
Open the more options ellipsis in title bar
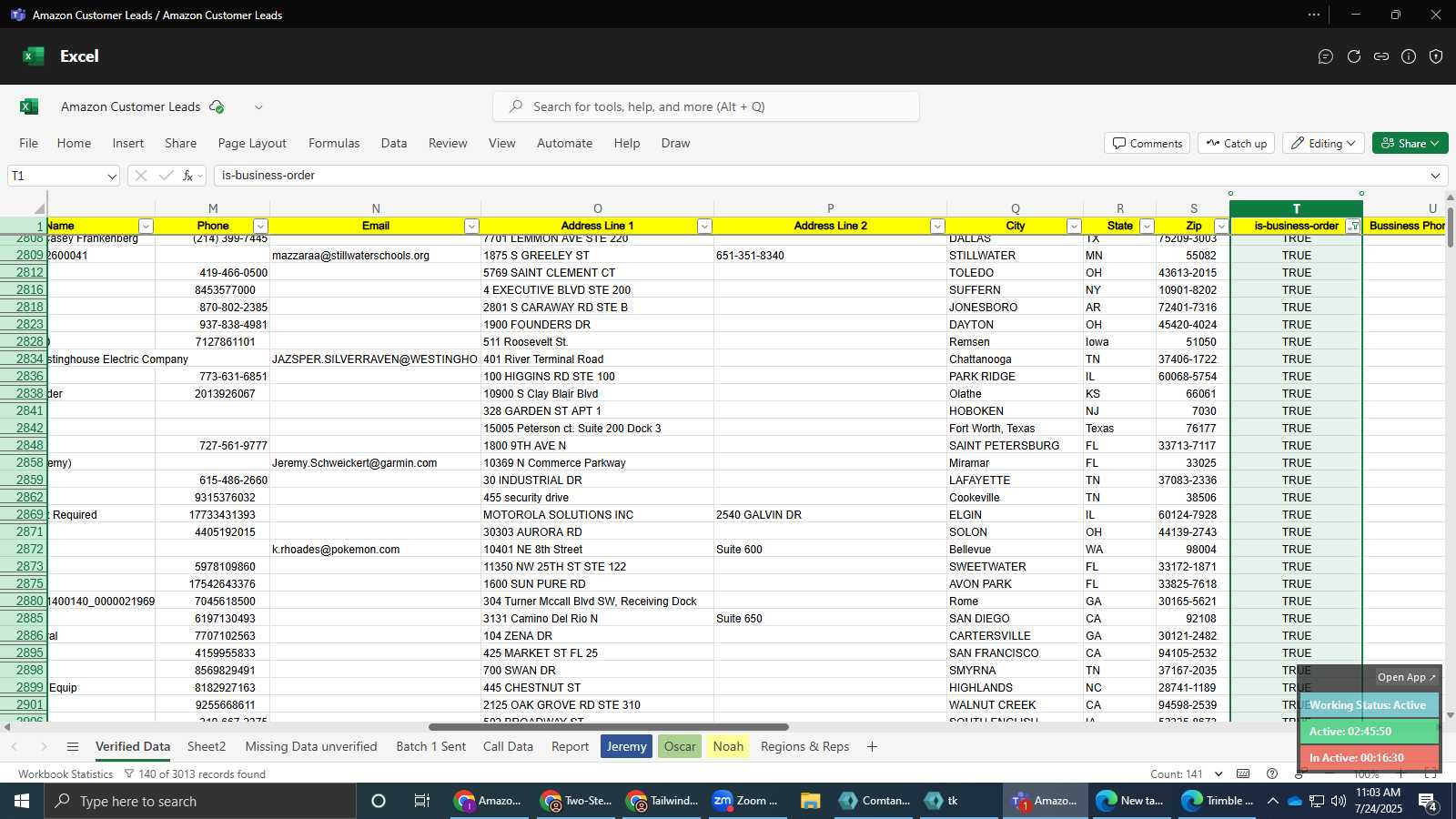[x=1314, y=15]
